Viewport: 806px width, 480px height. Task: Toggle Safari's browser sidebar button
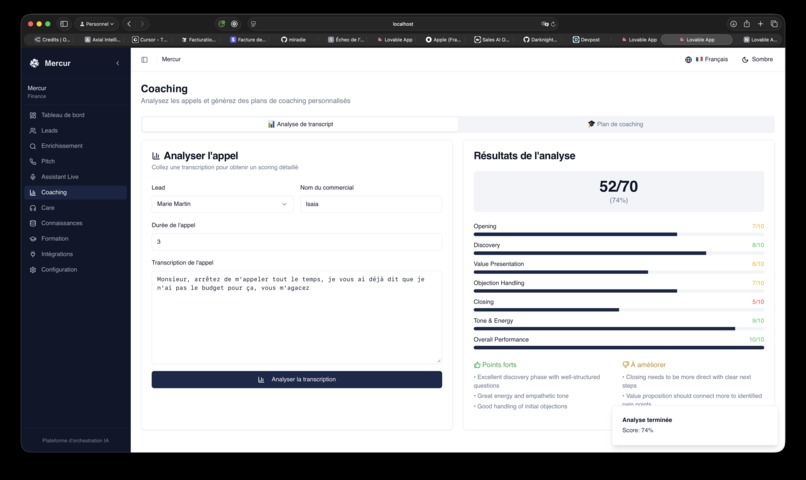pyautogui.click(x=64, y=24)
